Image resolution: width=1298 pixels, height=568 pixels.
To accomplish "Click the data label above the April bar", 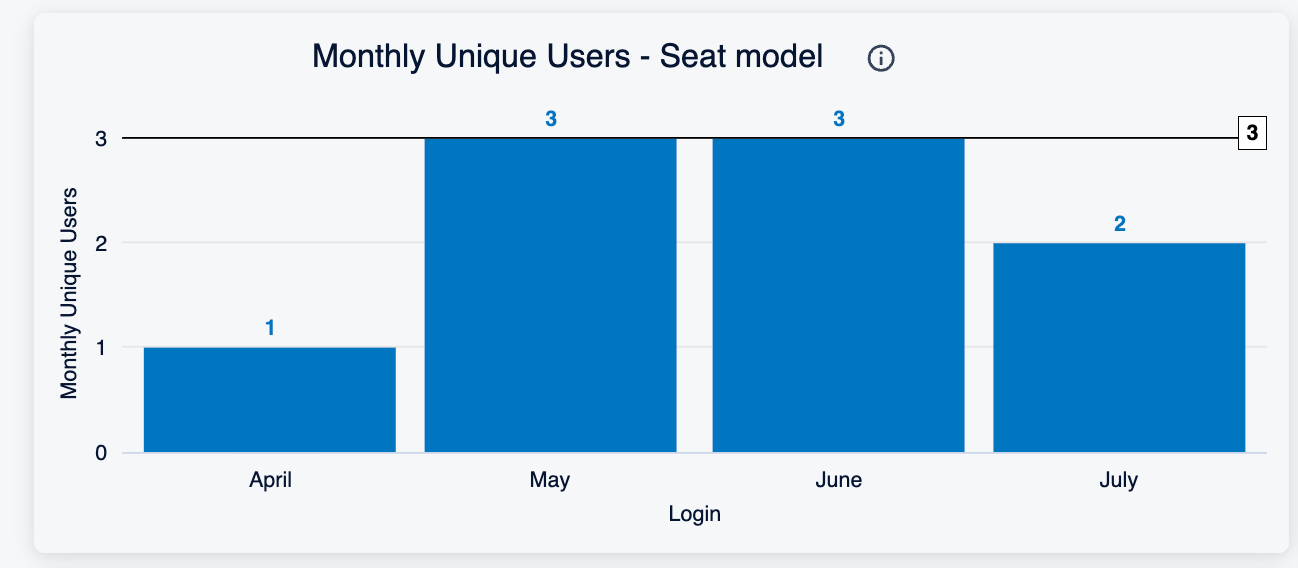I will pos(270,327).
